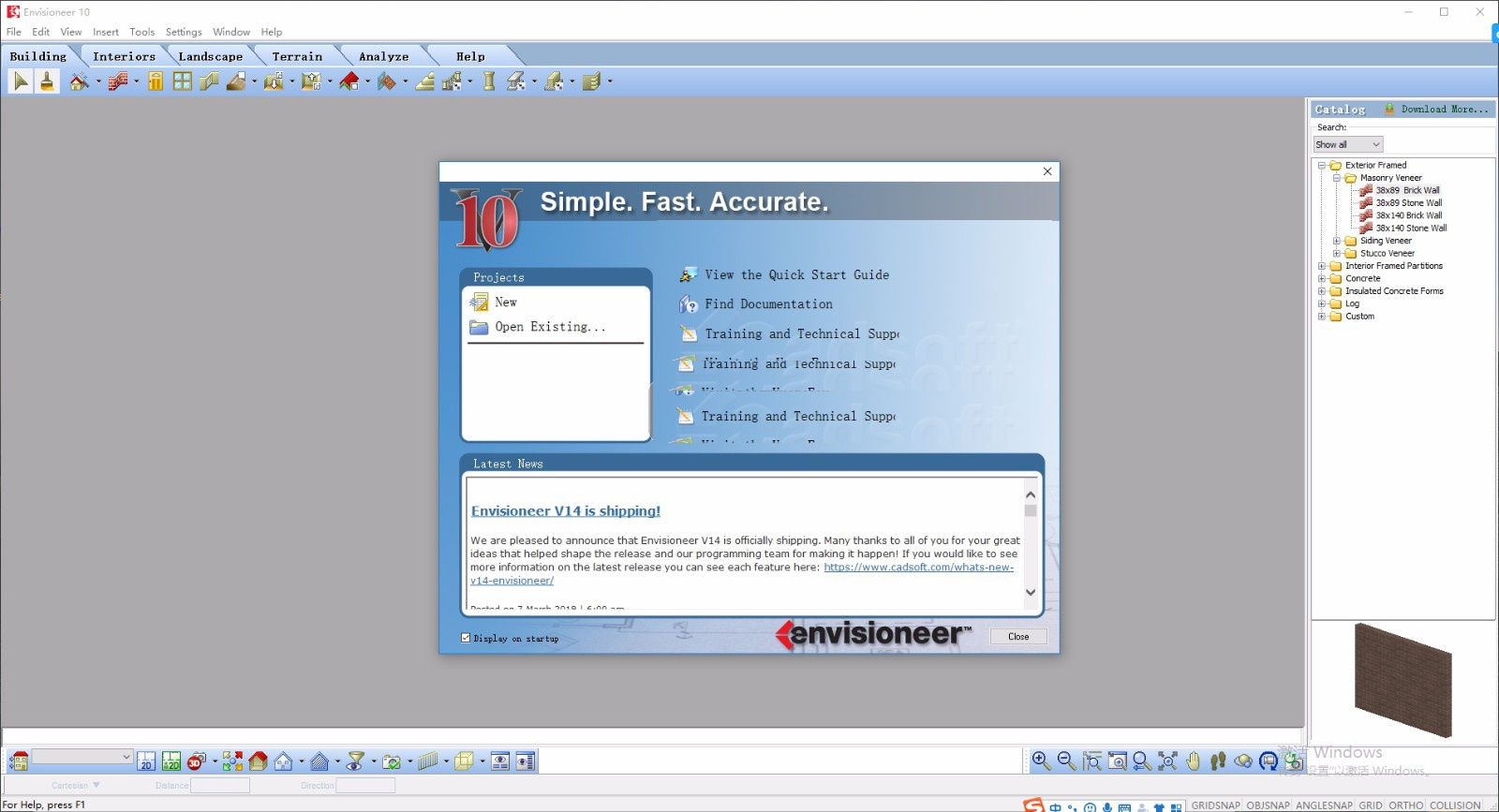Open the dropdown arrow next to Walls tool
1499x812 pixels.
[136, 81]
